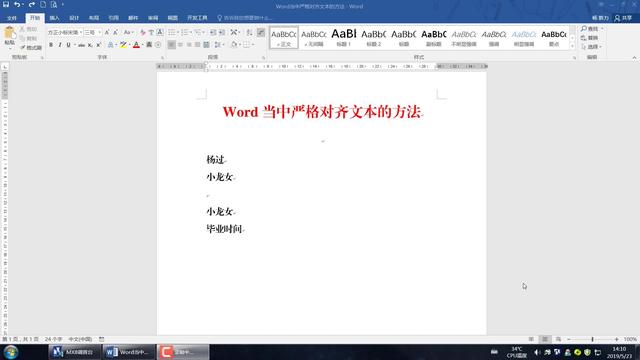Save the document using quick access toolbar

pos(6,5)
